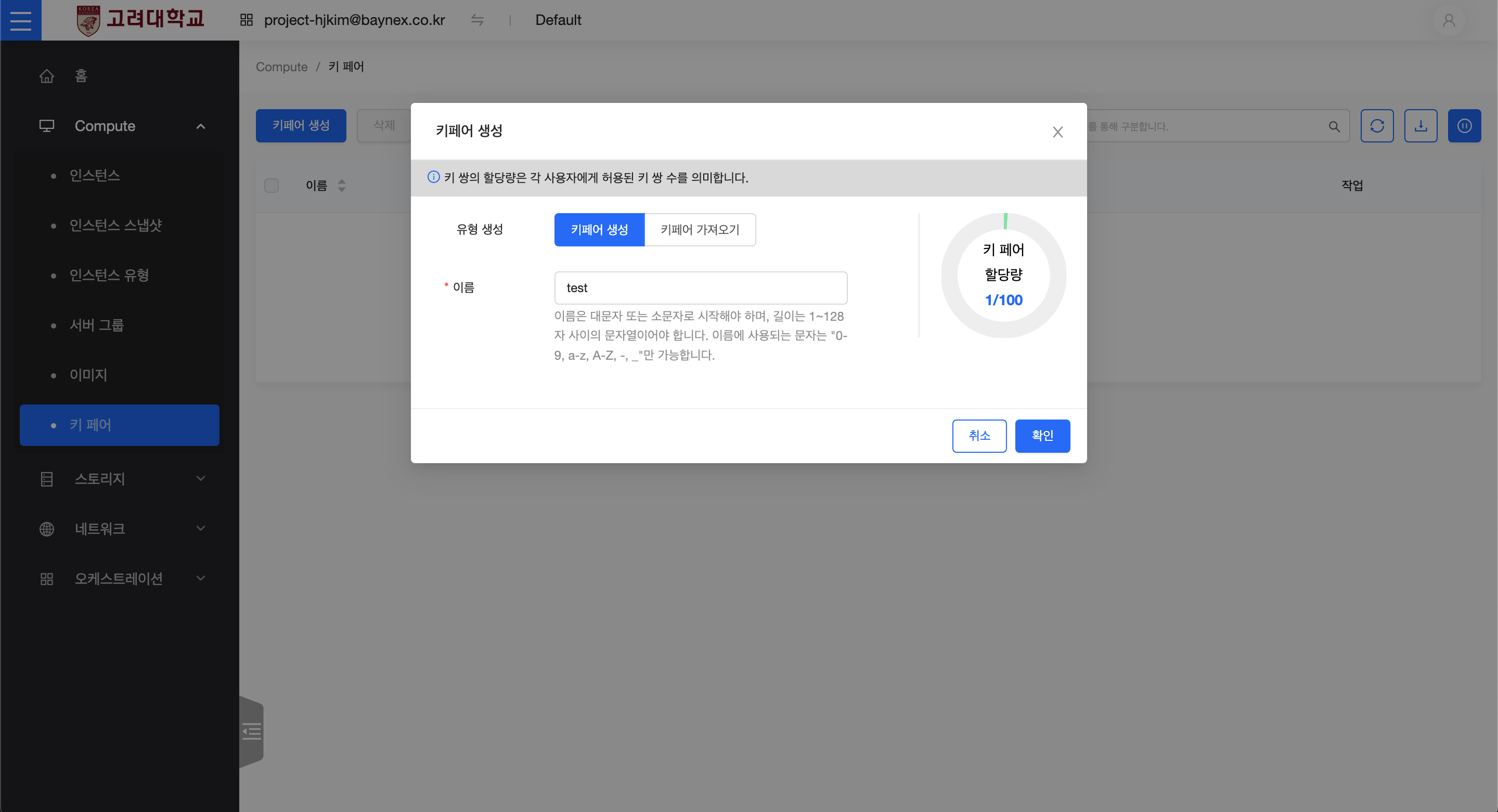Click the Compute monitor icon
This screenshot has width=1498, height=812.
46,126
